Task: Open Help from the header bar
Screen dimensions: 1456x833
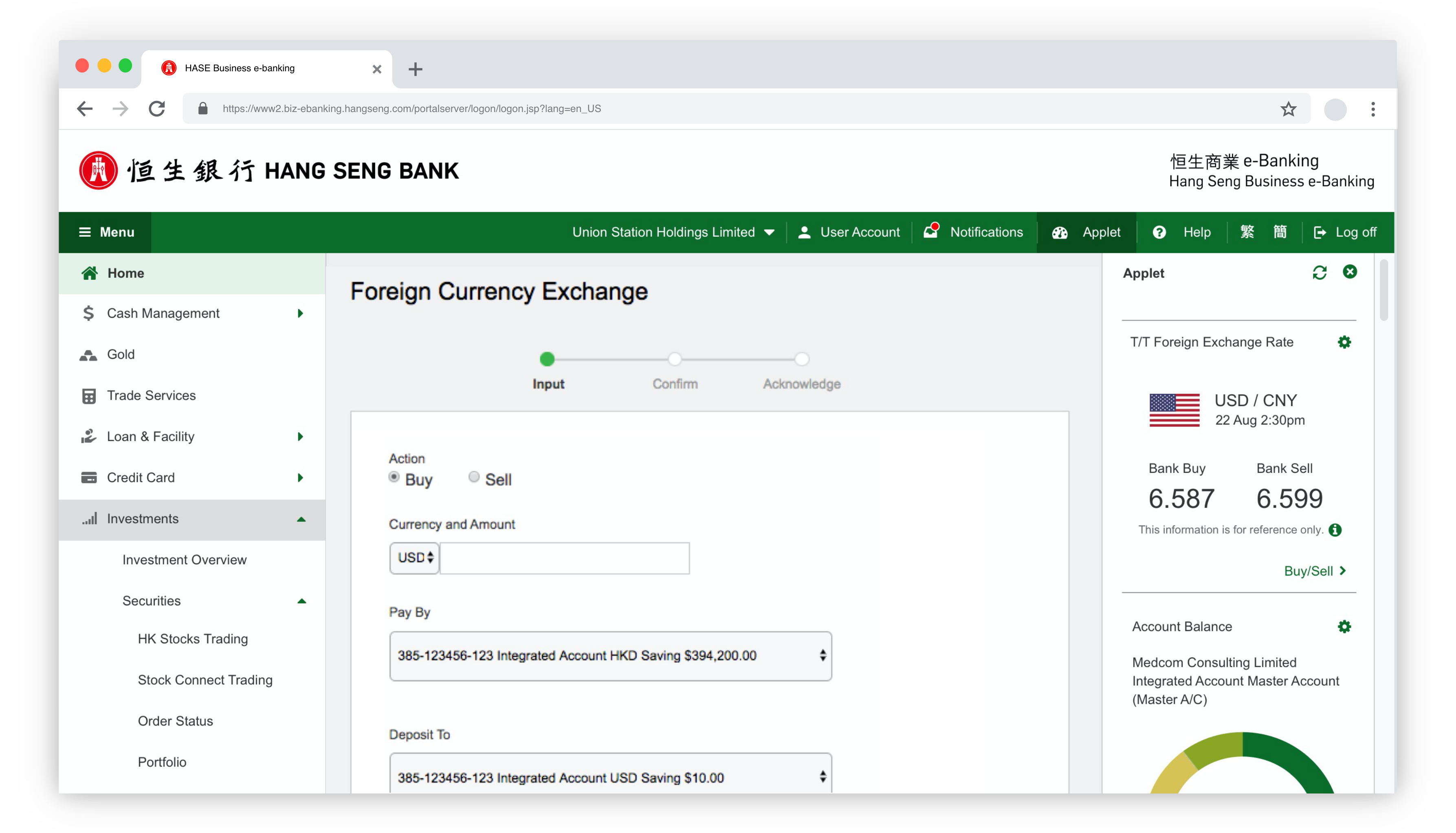Action: click(x=1182, y=232)
